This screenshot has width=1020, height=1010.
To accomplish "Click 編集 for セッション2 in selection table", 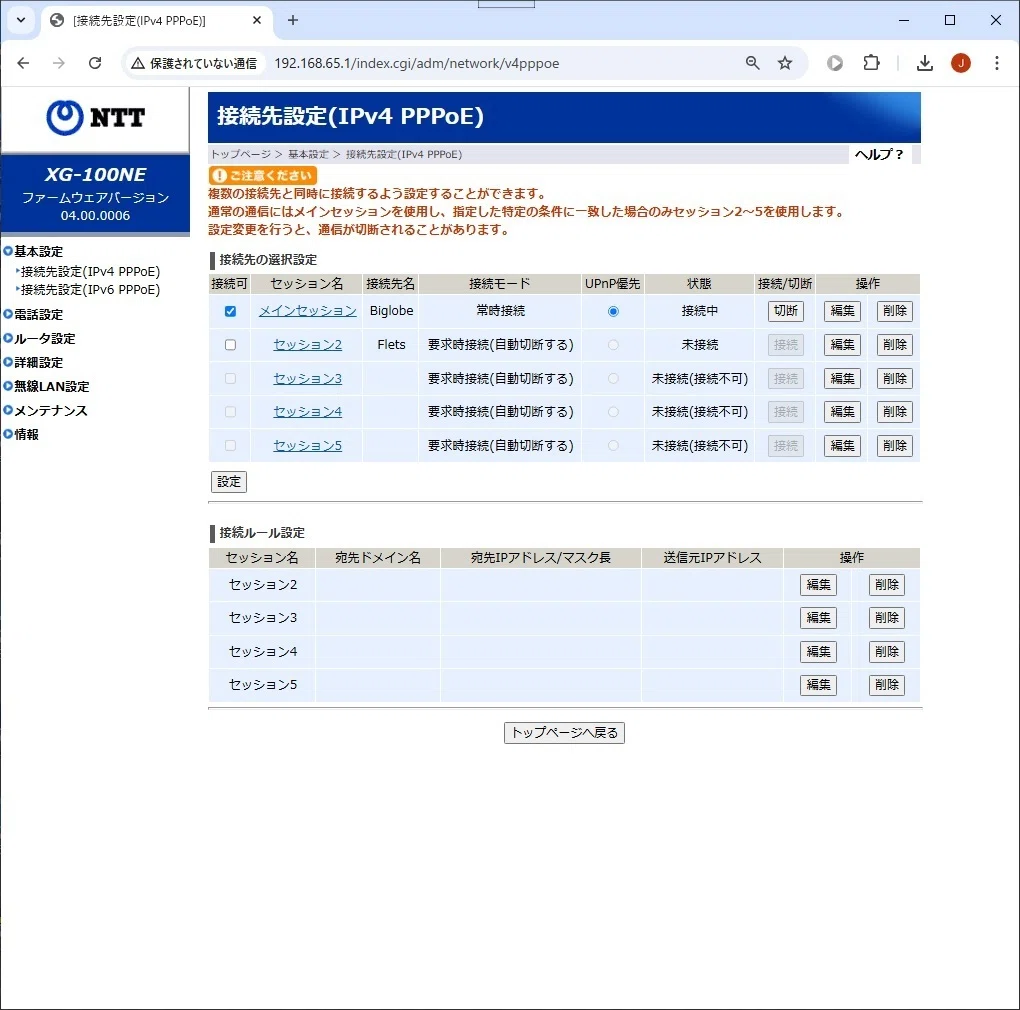I will click(x=842, y=345).
